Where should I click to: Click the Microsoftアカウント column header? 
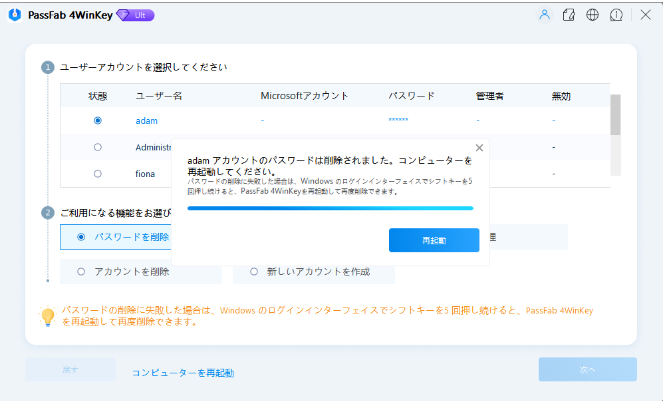[304, 96]
